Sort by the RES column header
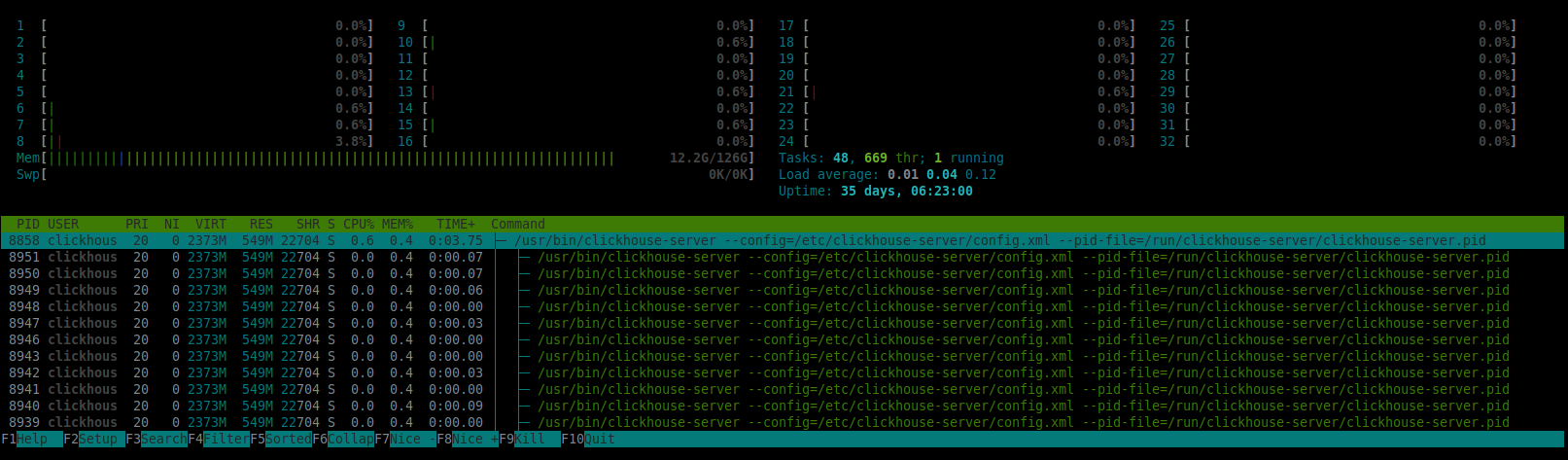Viewport: 1568px width, 460px height. coord(261,224)
